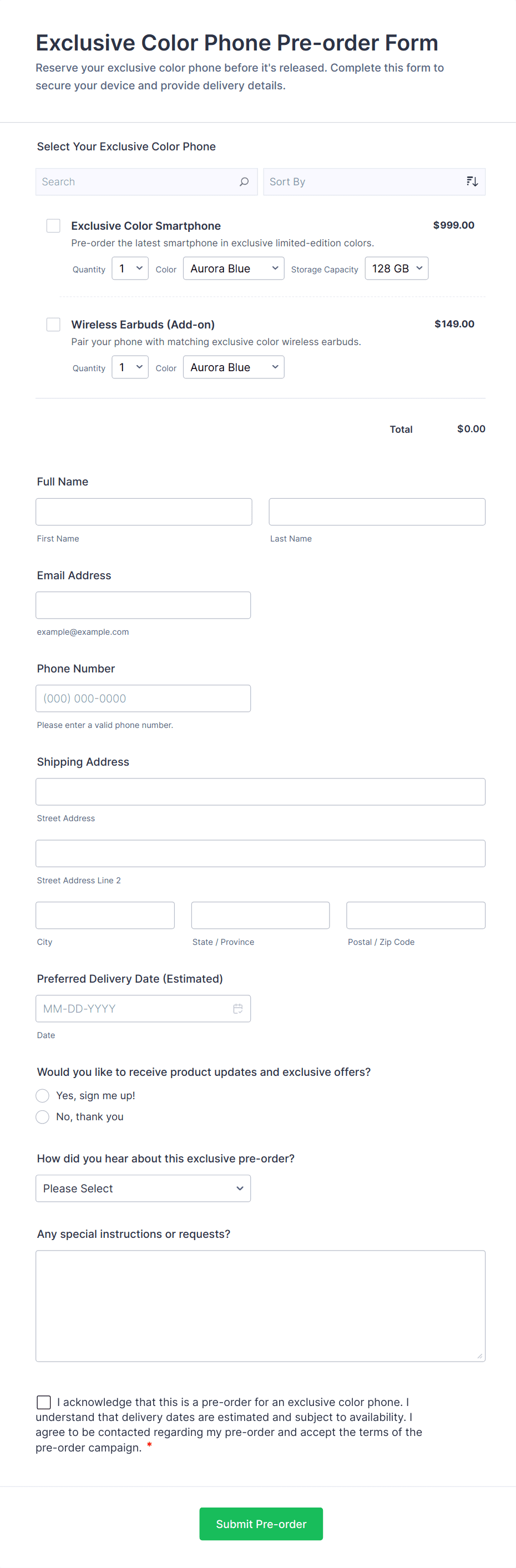Focus the First Name input

click(144, 512)
